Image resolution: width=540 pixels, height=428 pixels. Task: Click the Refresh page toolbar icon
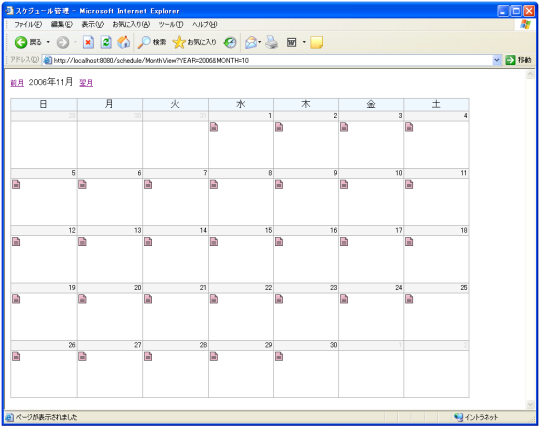[106, 42]
